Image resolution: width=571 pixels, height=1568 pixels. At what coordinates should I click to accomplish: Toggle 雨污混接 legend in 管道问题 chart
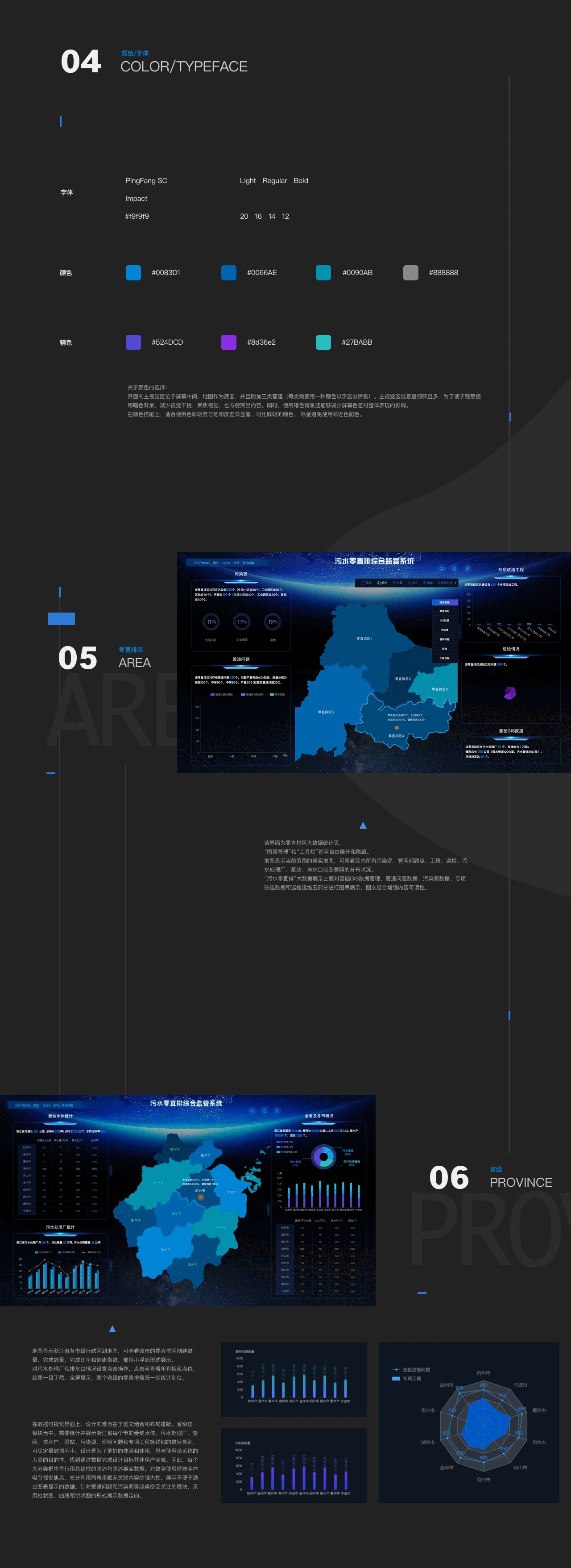click(x=277, y=694)
